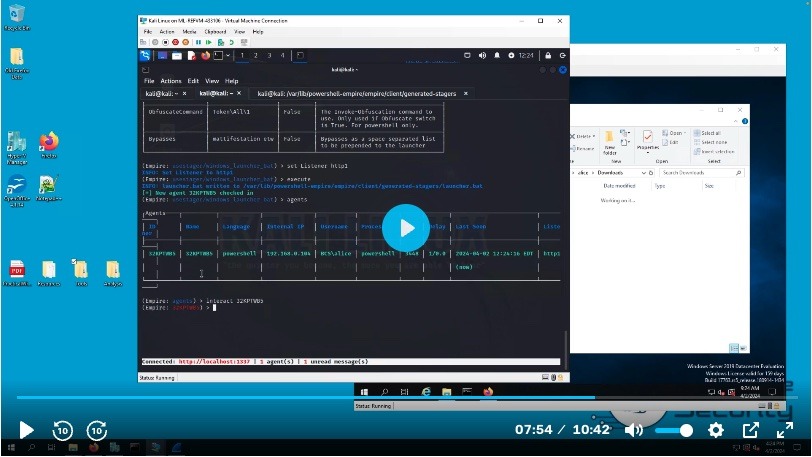Viewport: 812px width, 457px height.
Task: Play the video using the center play button
Action: pos(406,228)
